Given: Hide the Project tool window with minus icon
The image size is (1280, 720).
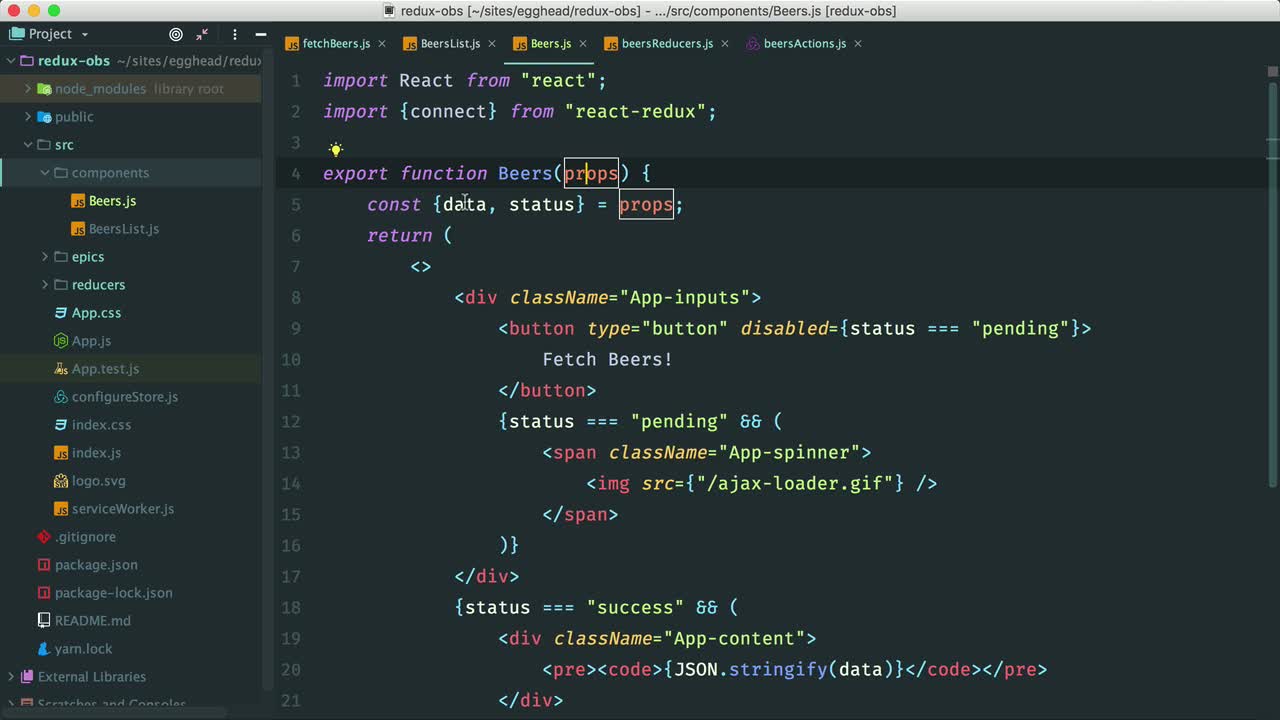Looking at the screenshot, I should 260,34.
